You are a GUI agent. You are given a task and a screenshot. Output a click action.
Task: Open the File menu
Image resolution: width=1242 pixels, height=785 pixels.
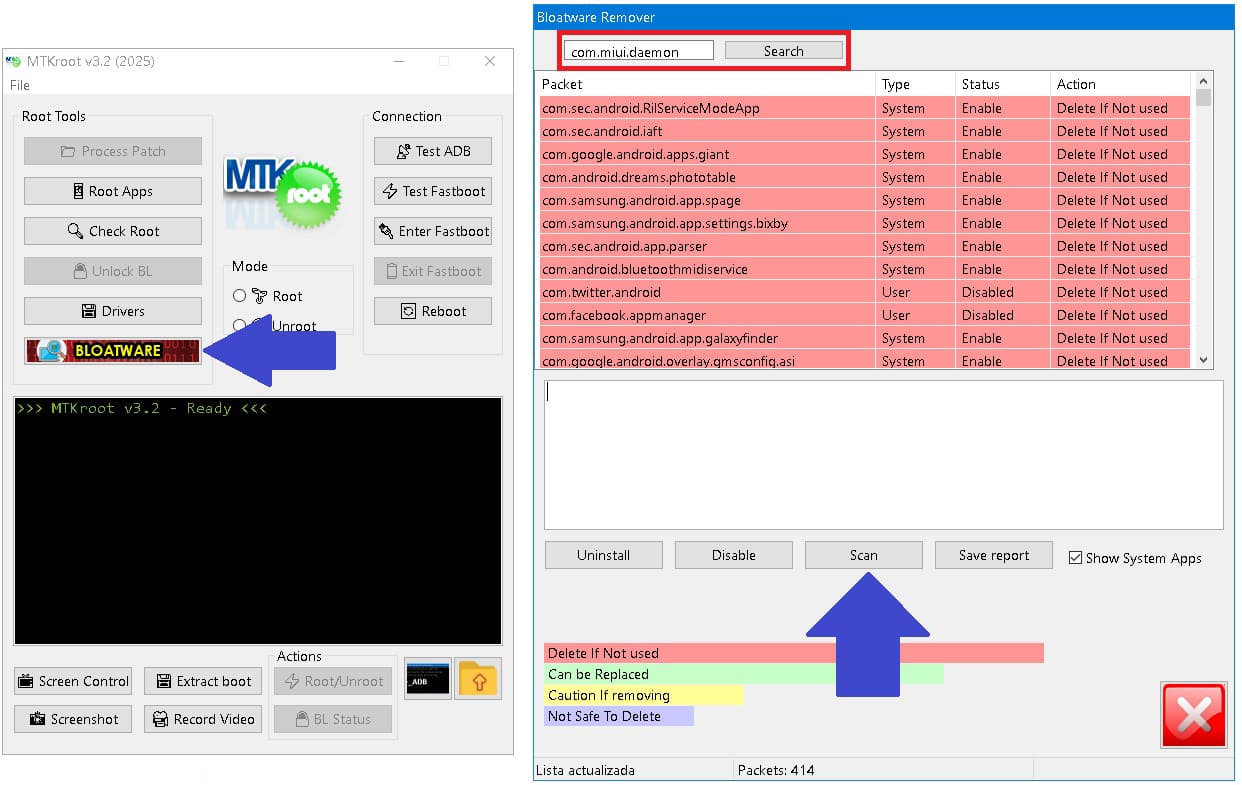(x=20, y=85)
